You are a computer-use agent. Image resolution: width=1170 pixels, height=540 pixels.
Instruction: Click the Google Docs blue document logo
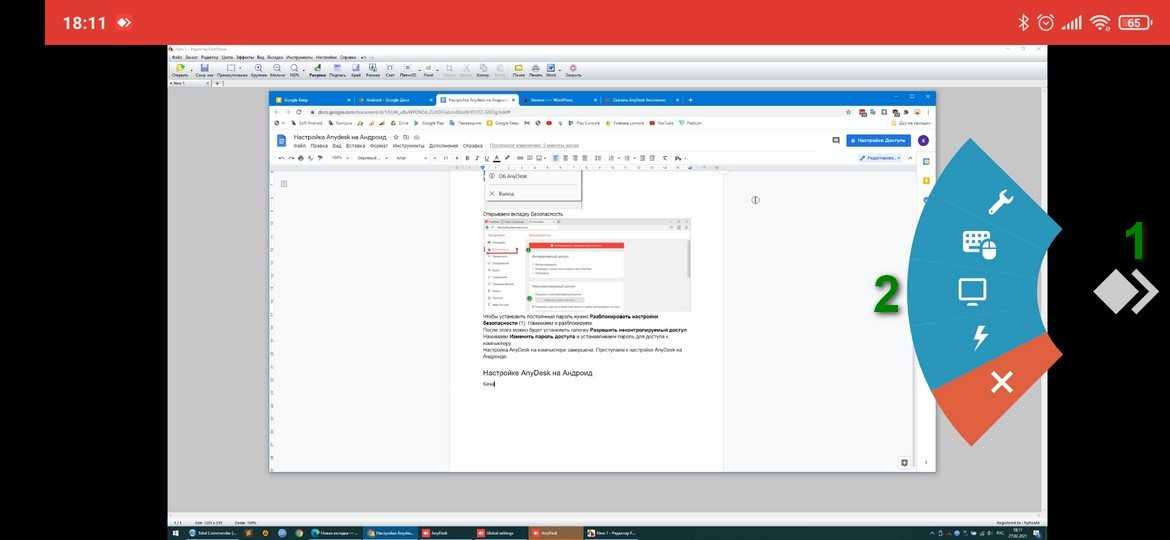coord(282,141)
